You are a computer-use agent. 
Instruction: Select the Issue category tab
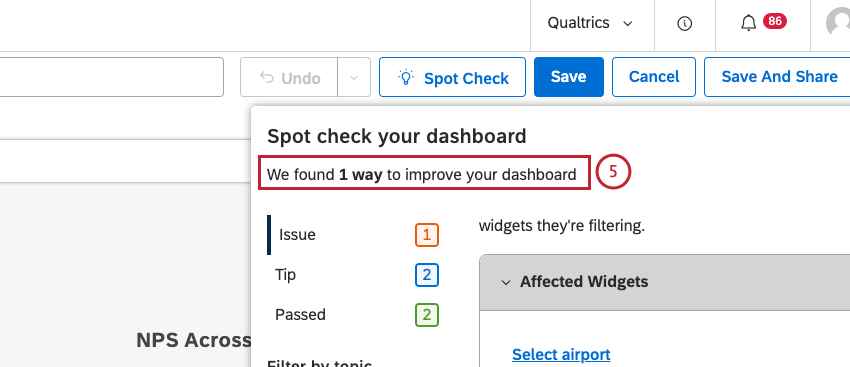(x=353, y=235)
